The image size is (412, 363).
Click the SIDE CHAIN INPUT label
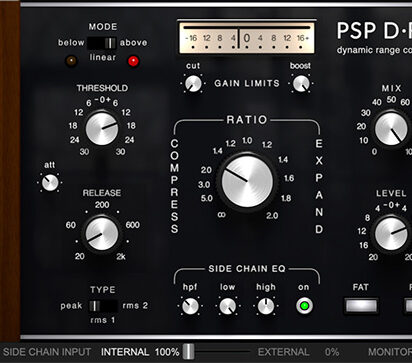point(47,352)
